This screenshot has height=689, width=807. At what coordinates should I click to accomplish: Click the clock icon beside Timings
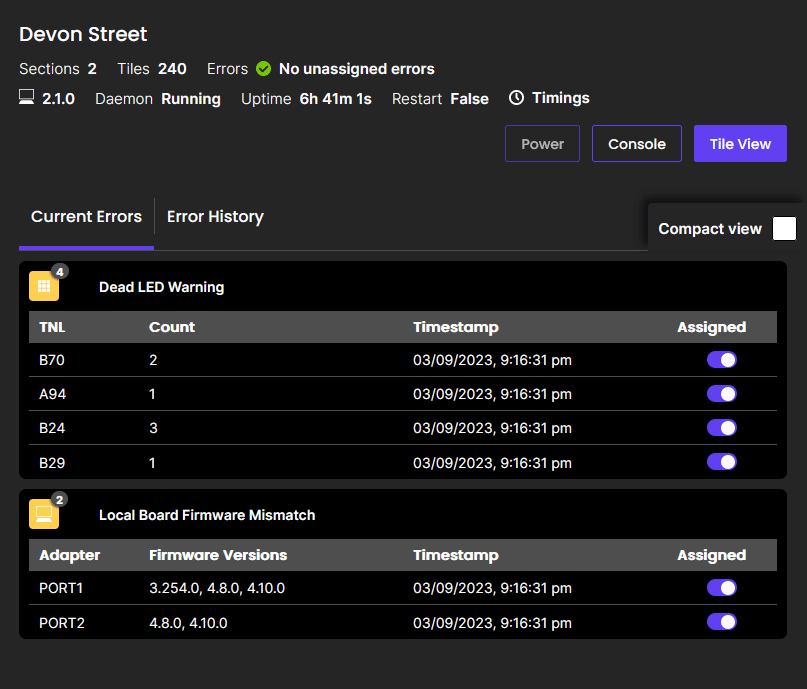tap(517, 98)
